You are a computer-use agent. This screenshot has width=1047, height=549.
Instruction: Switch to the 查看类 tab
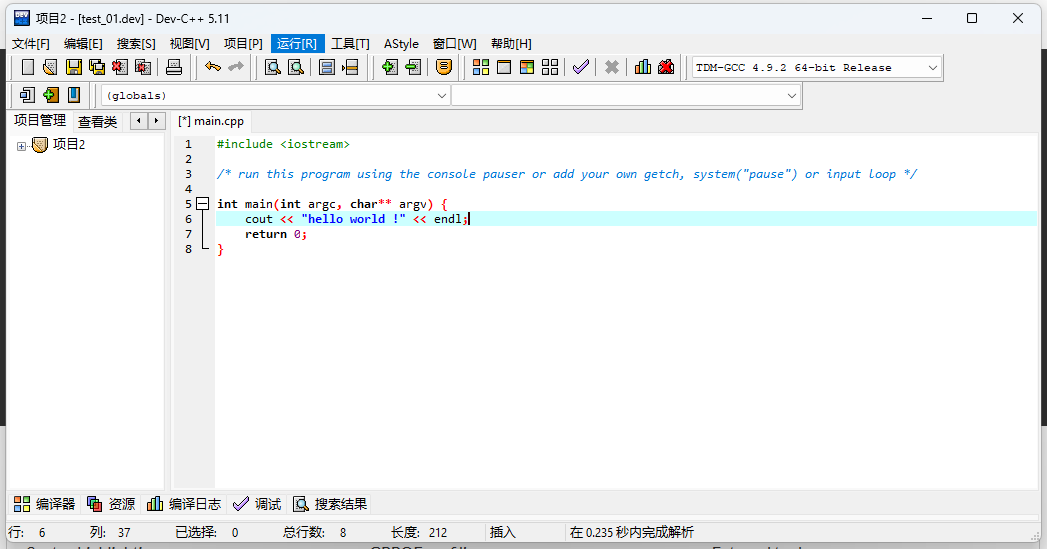(98, 122)
